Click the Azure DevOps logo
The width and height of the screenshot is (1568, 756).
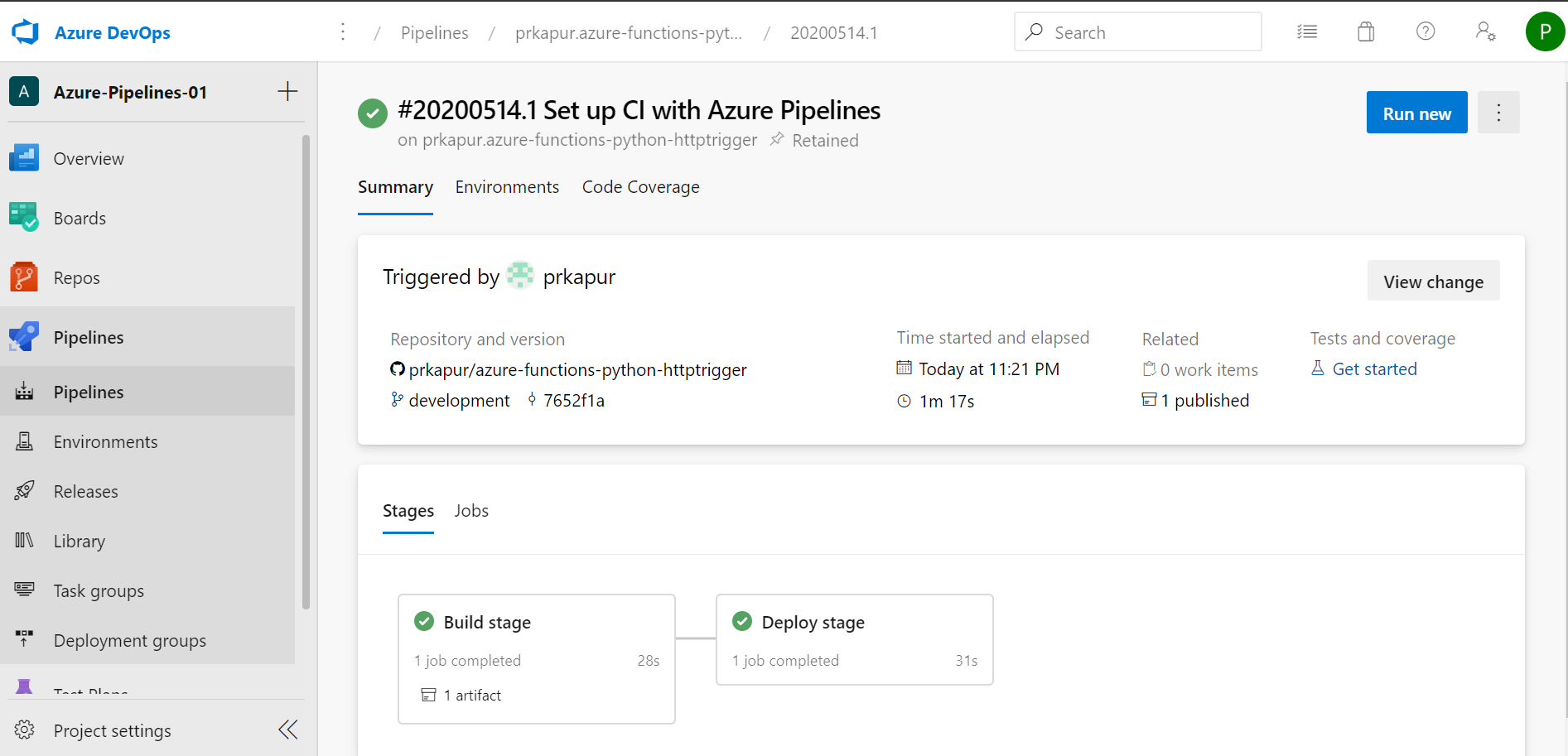pyautogui.click(x=24, y=31)
